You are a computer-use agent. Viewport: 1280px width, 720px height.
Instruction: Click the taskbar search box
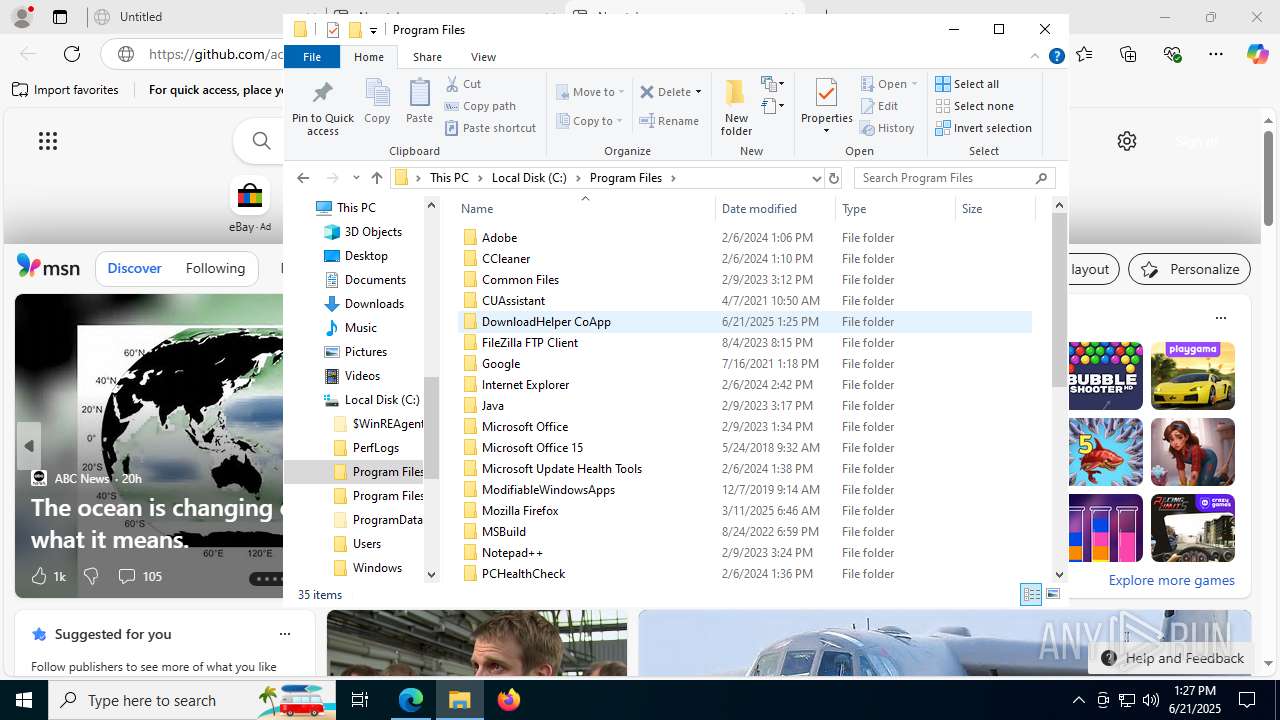pyautogui.click(x=192, y=700)
